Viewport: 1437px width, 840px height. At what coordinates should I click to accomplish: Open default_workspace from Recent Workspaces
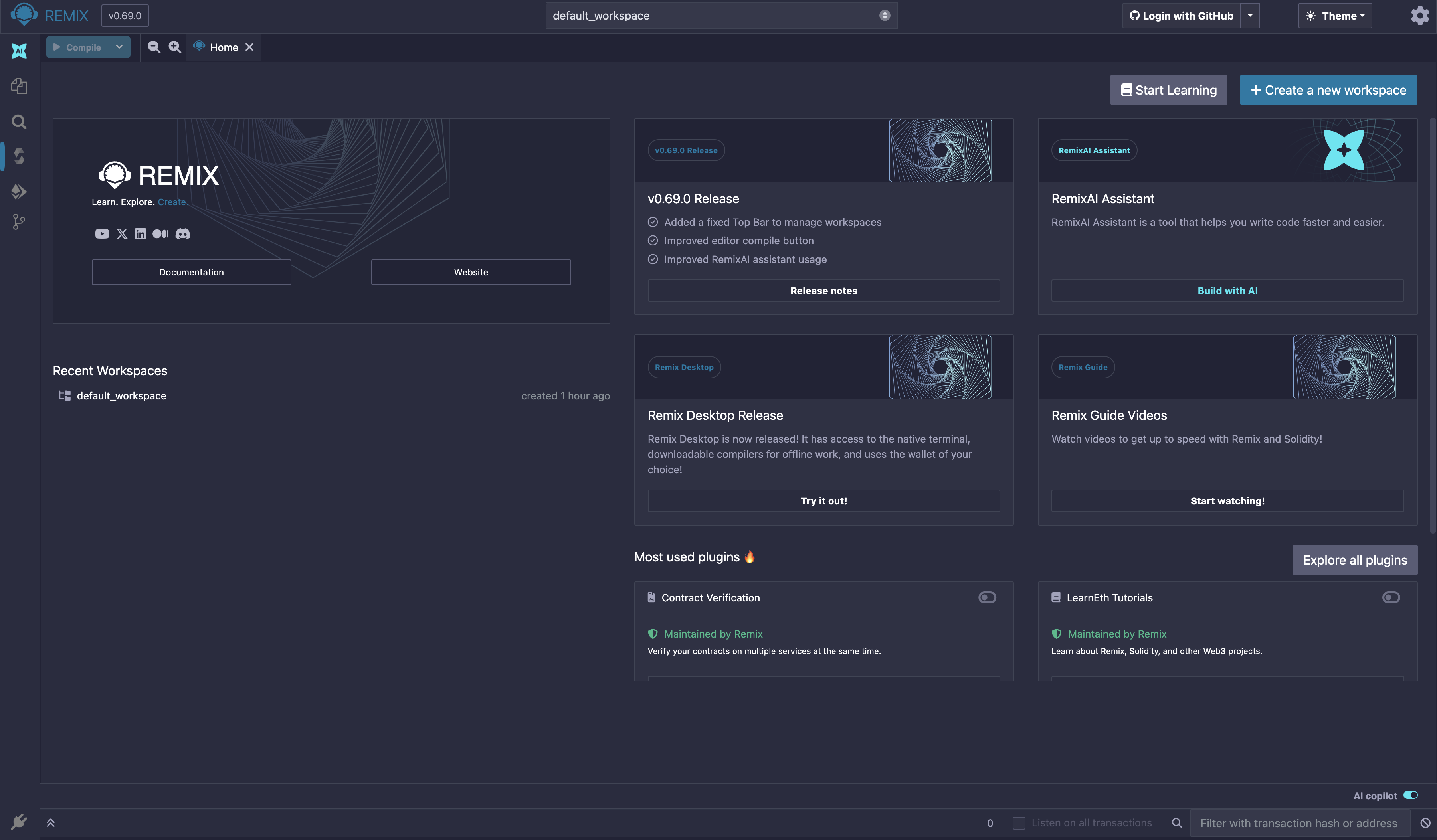121,395
